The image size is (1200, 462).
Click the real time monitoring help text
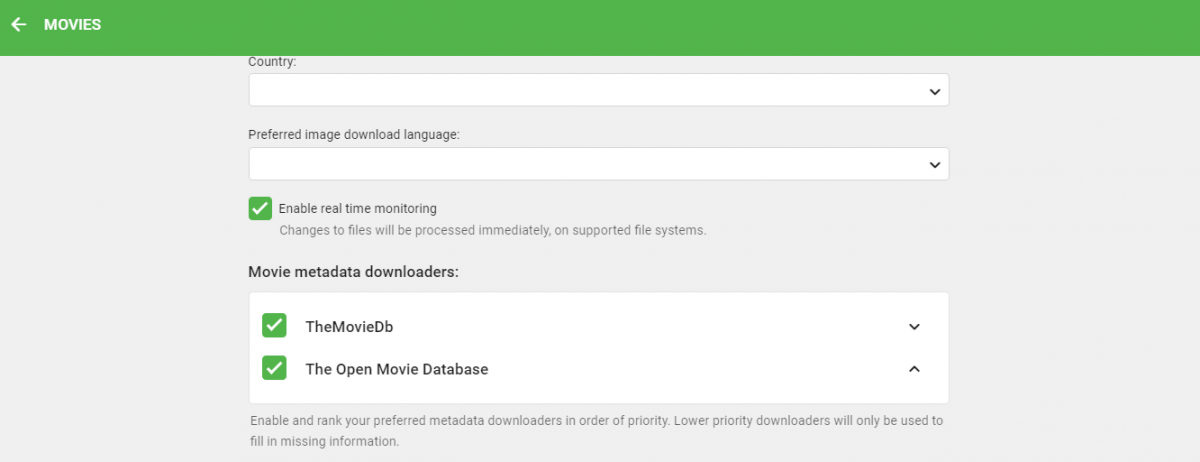point(492,230)
